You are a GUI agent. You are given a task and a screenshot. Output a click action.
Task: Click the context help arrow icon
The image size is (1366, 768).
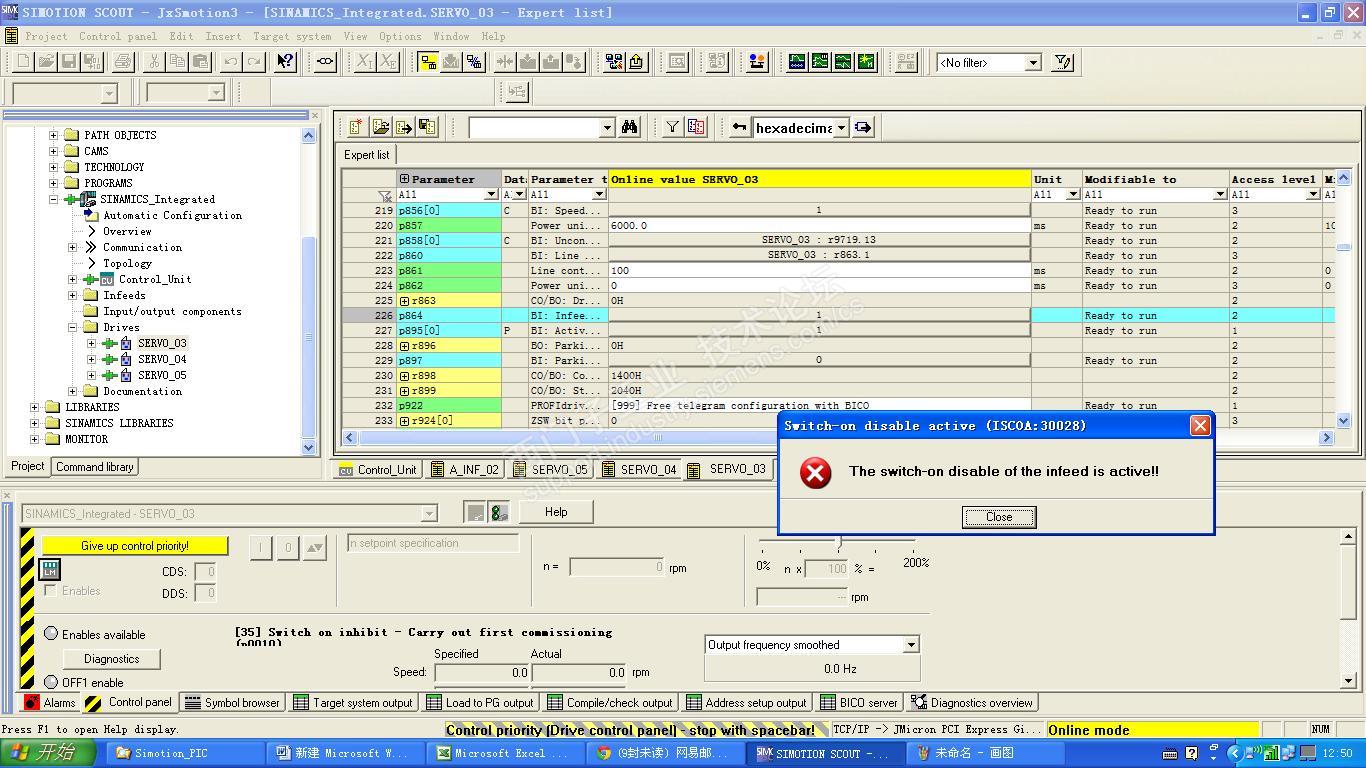point(285,62)
